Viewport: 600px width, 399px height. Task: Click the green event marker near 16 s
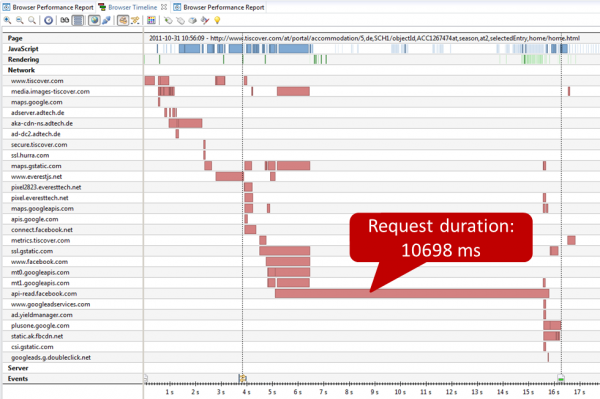click(561, 378)
